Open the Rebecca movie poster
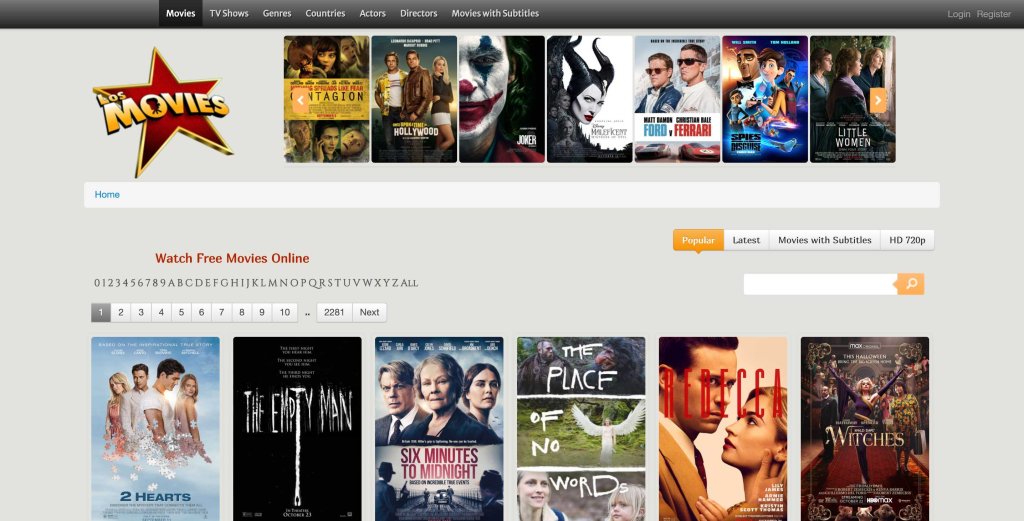Image resolution: width=1024 pixels, height=521 pixels. 723,429
